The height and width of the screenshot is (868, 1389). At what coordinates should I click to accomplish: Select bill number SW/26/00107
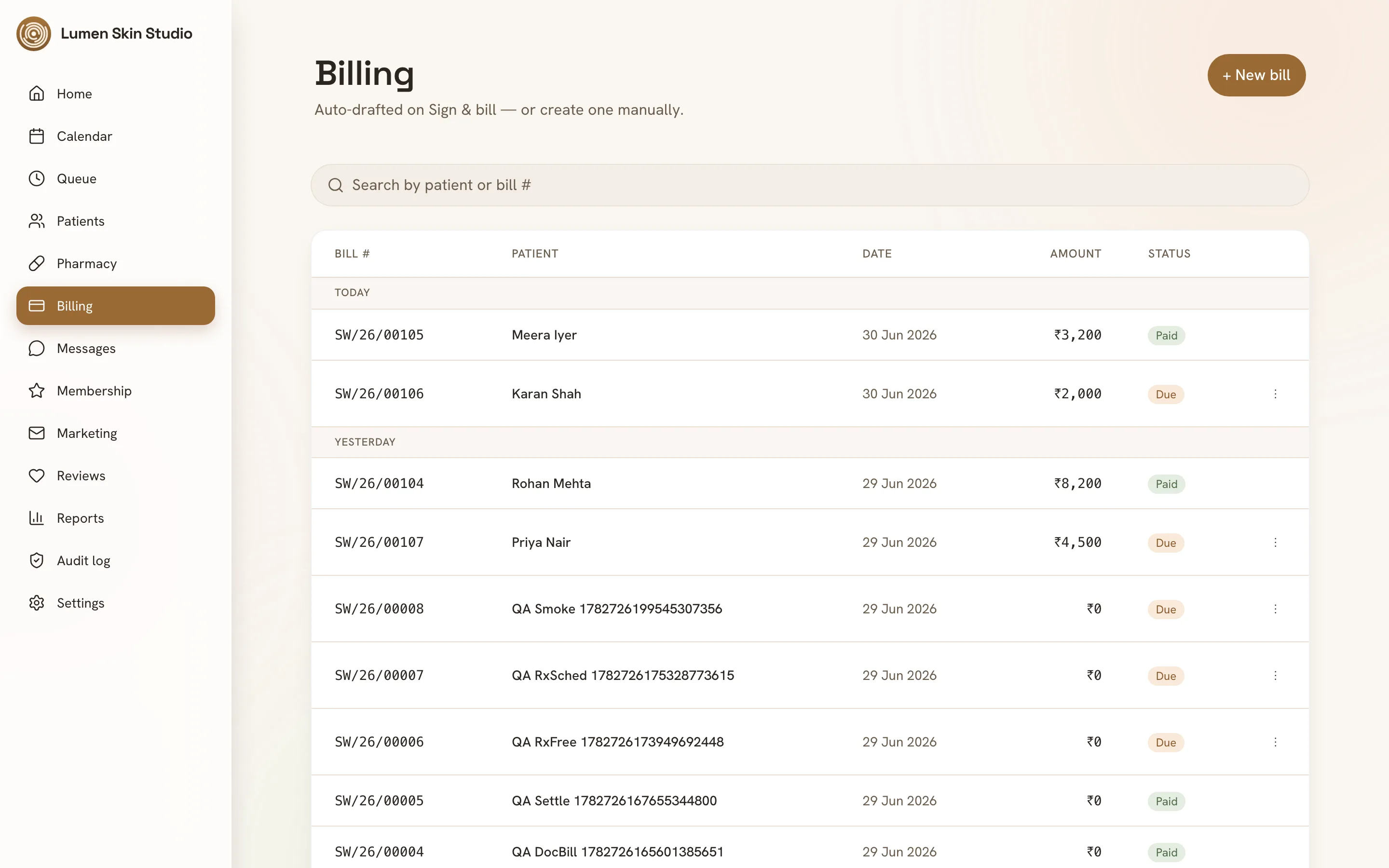(380, 542)
